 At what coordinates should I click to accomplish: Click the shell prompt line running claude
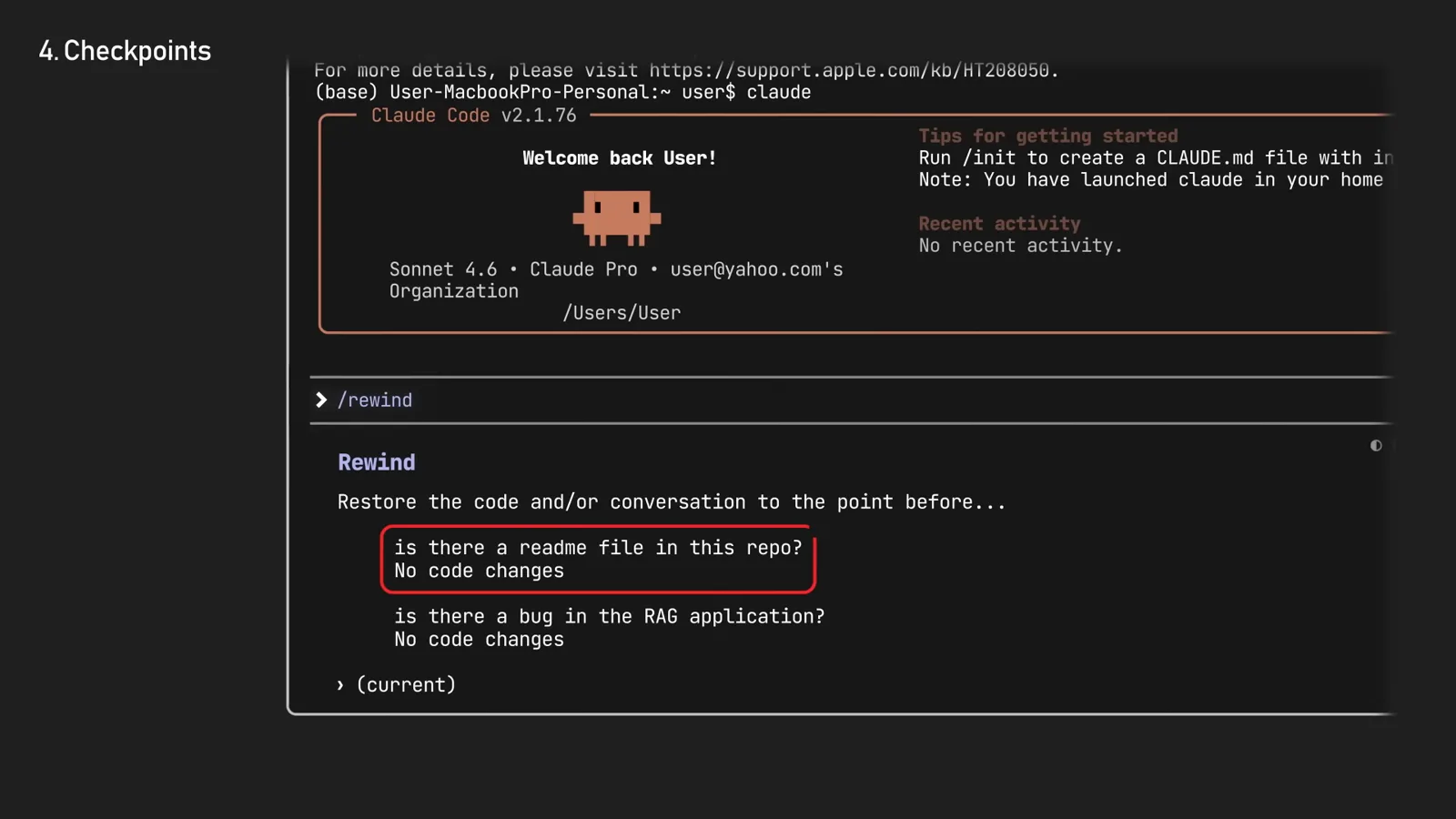562,92
